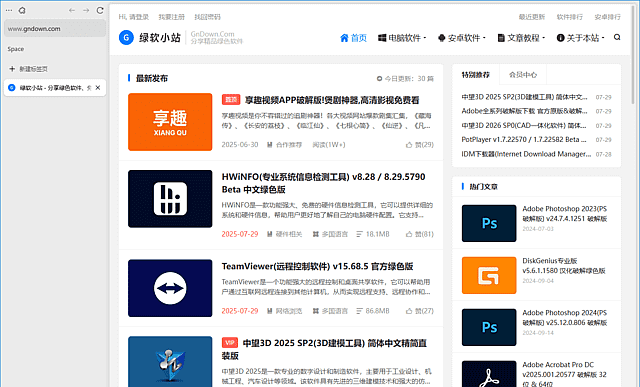Screen dimensions: 640x387
Task: Open Photoshop 2024 Ps thumbnail
Action: tap(489, 327)
